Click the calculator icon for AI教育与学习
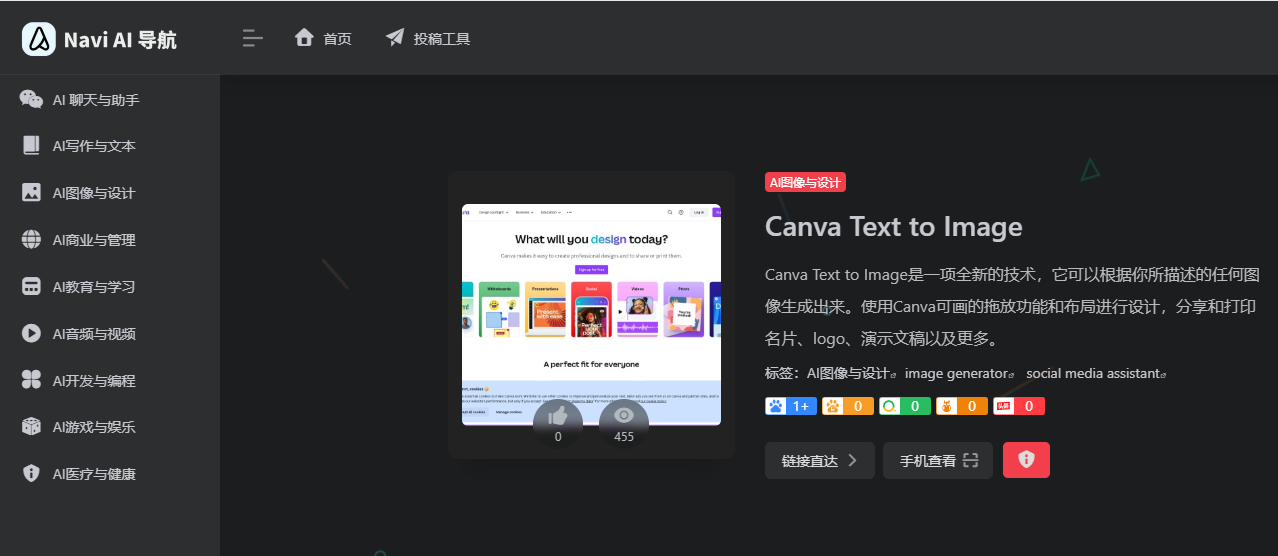This screenshot has height=556, width=1278. 32,287
